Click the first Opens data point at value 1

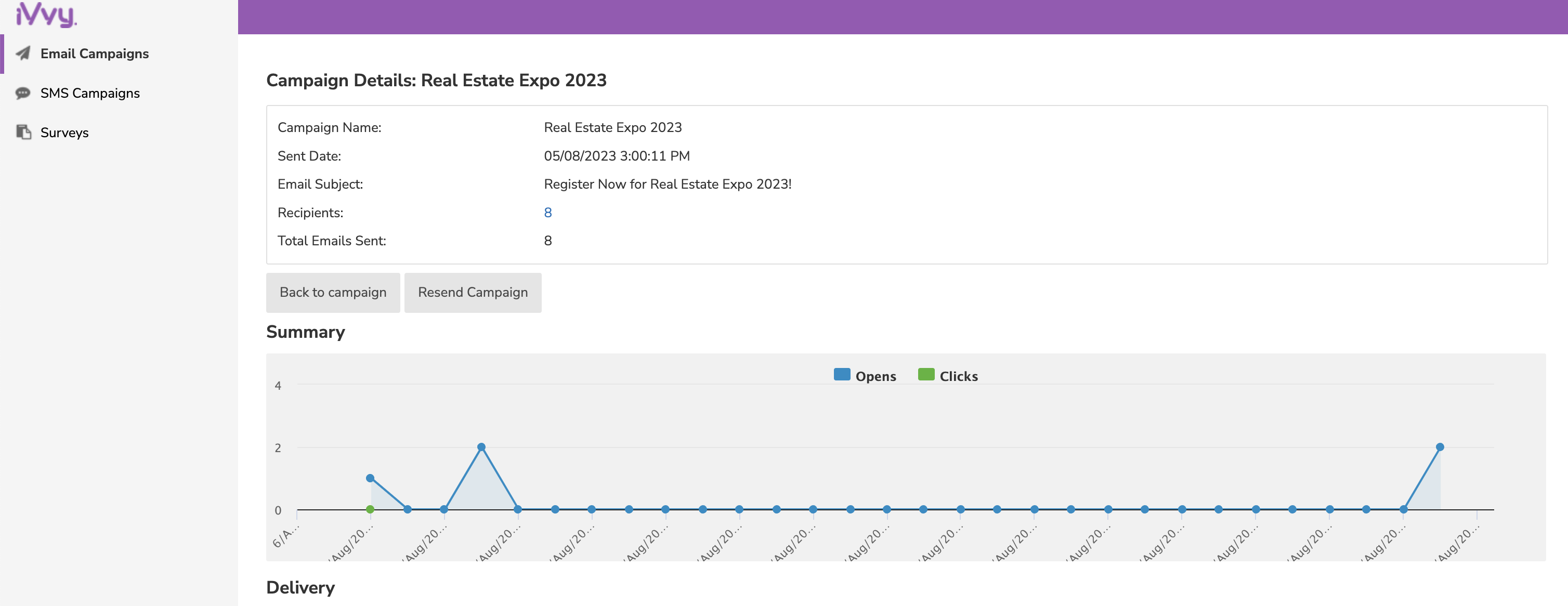pos(370,478)
